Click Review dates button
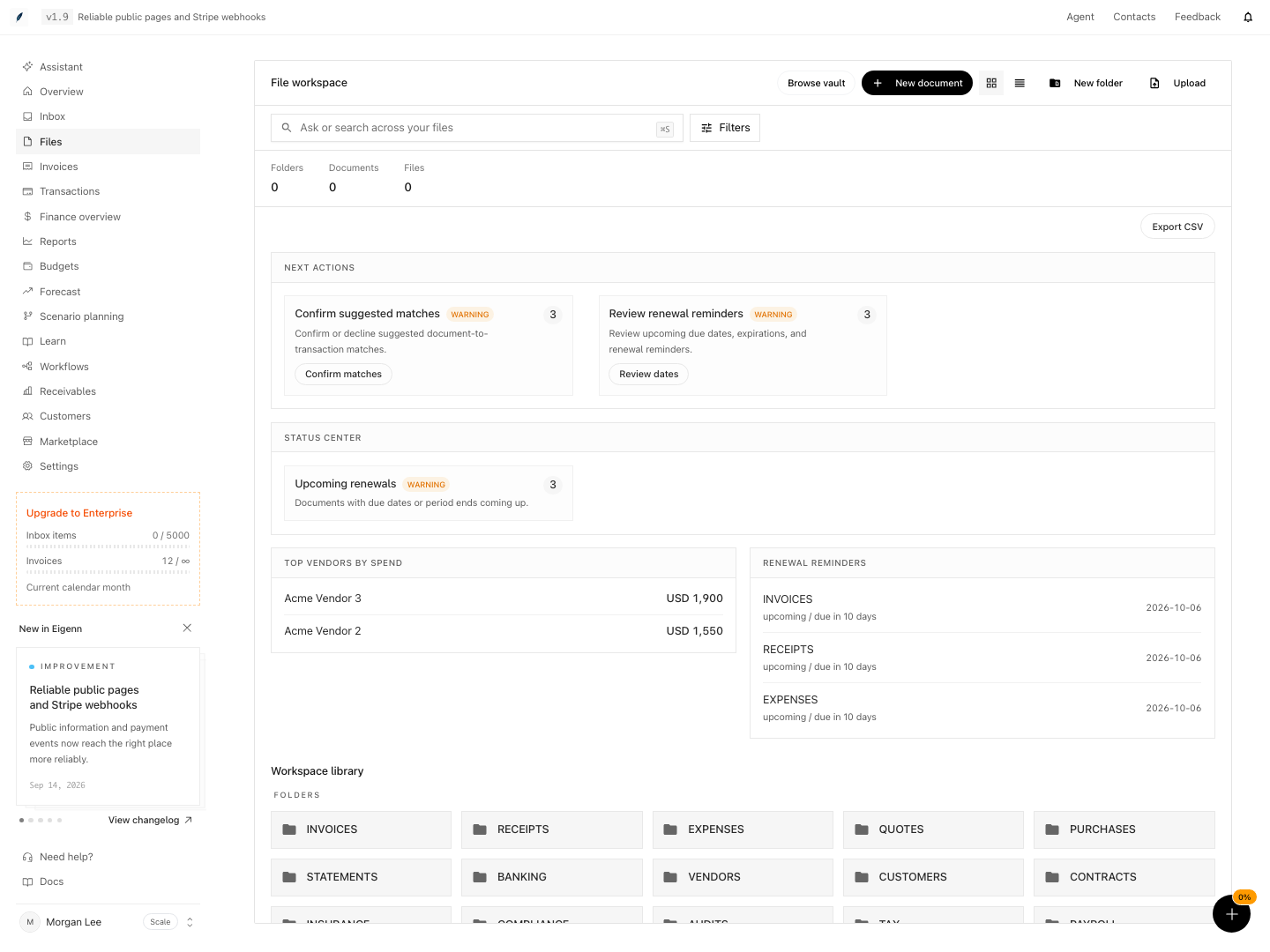1270x952 pixels. tap(648, 374)
